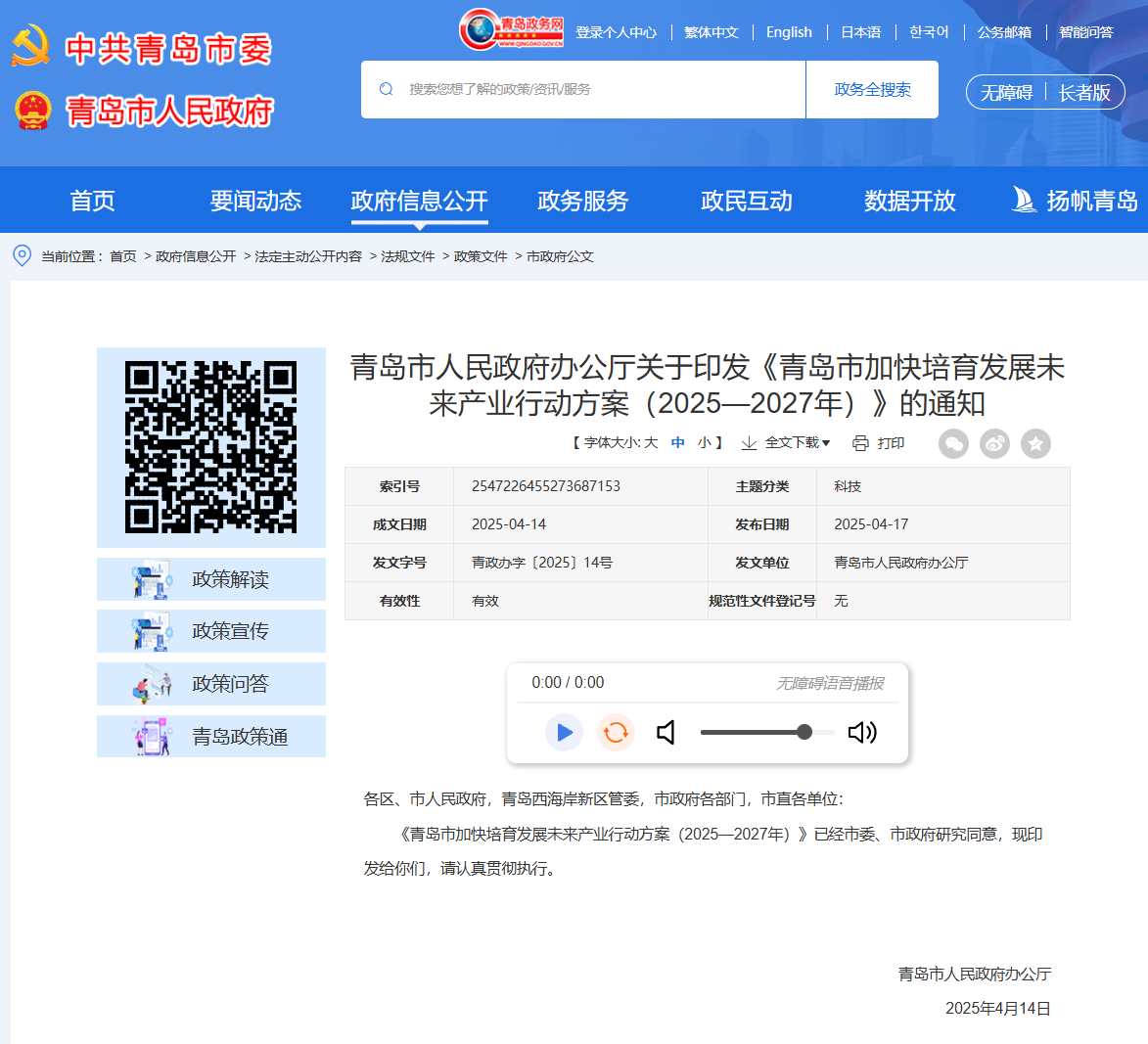
Task: Open the 政务服务 nav tab
Action: coord(582,201)
